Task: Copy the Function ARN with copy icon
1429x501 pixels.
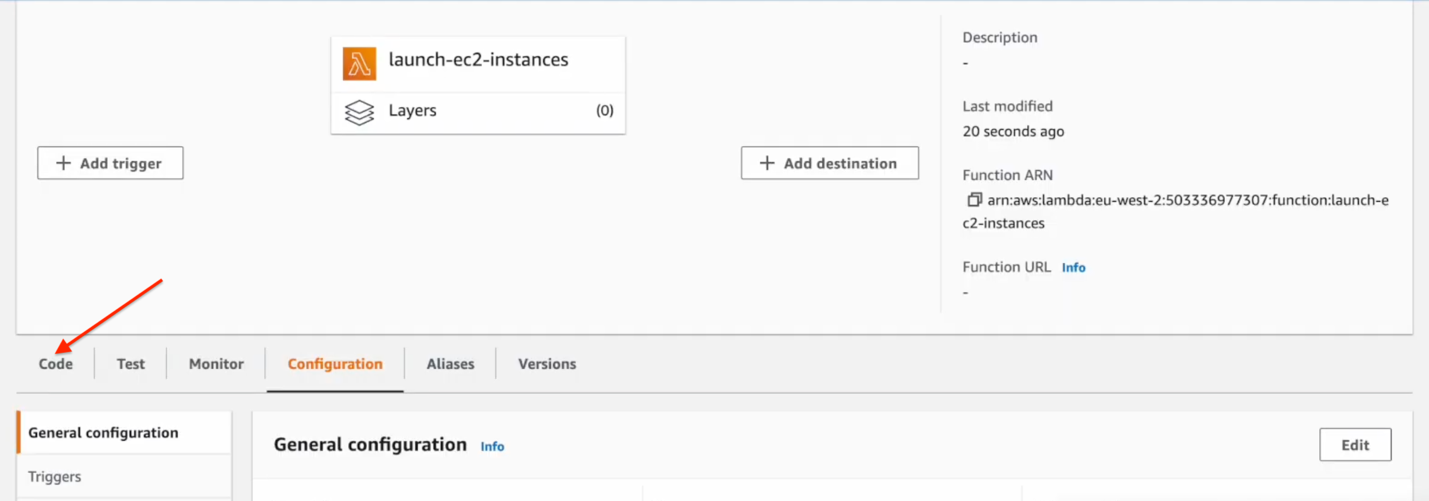Action: pyautogui.click(x=974, y=200)
